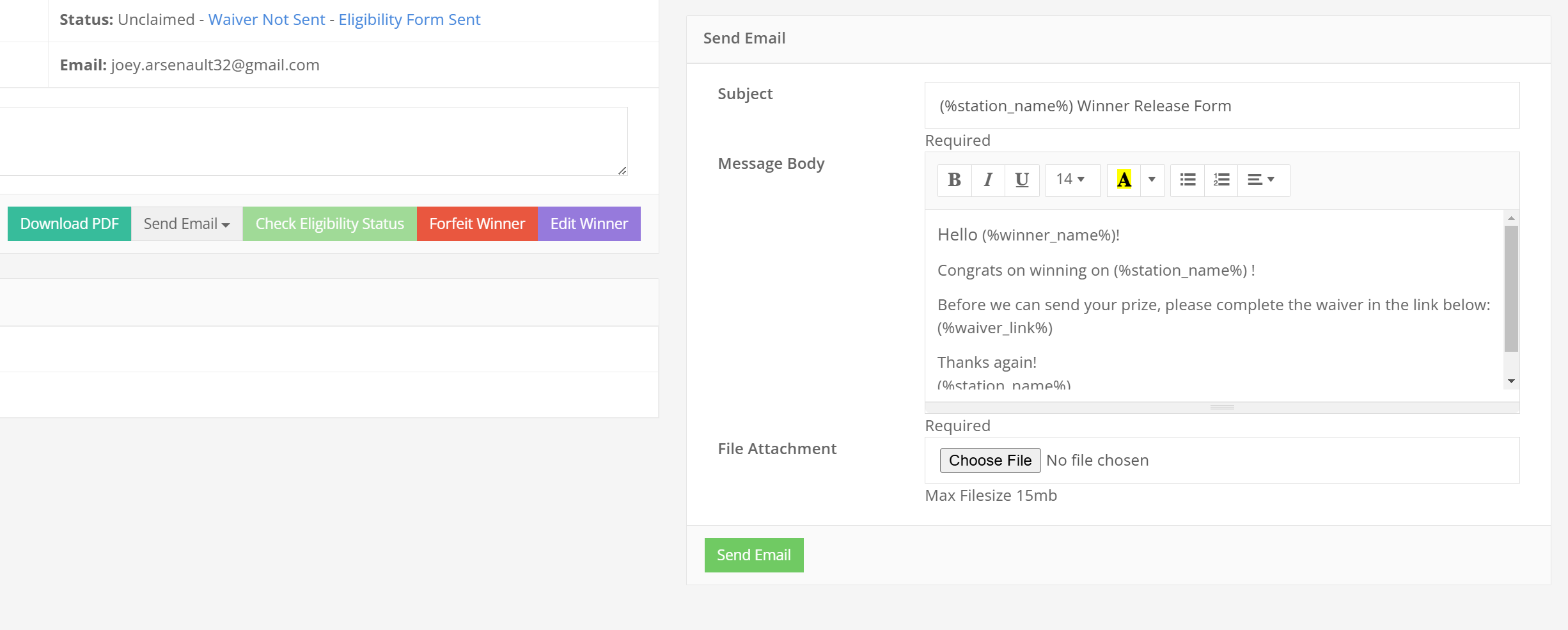This screenshot has height=630, width=1568.
Task: Open the Edit Winner page
Action: (589, 224)
